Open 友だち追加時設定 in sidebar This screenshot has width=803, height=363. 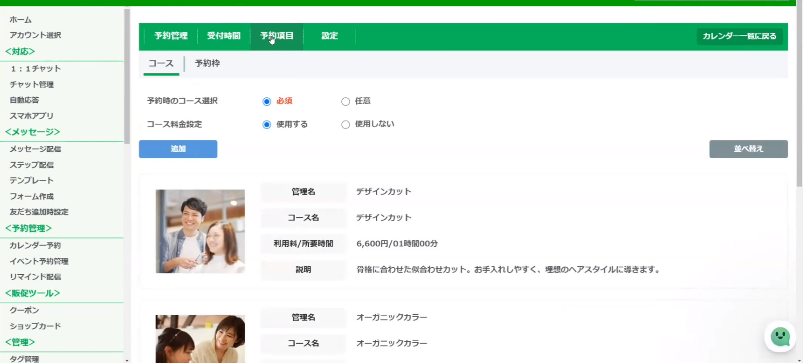click(39, 211)
